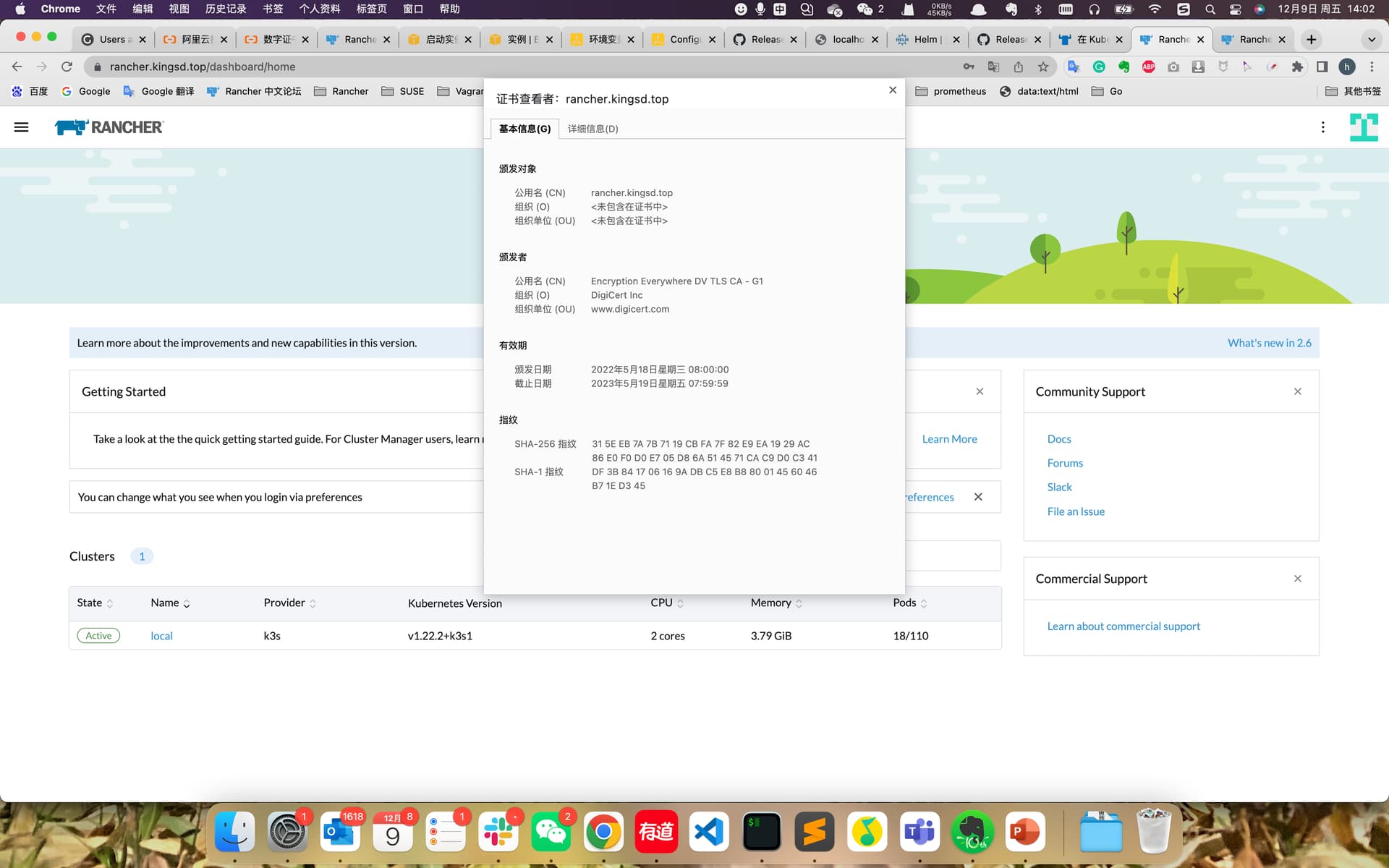The image size is (1389, 868).
Task: Click the What's new in 2.6 link
Action: coord(1269,343)
